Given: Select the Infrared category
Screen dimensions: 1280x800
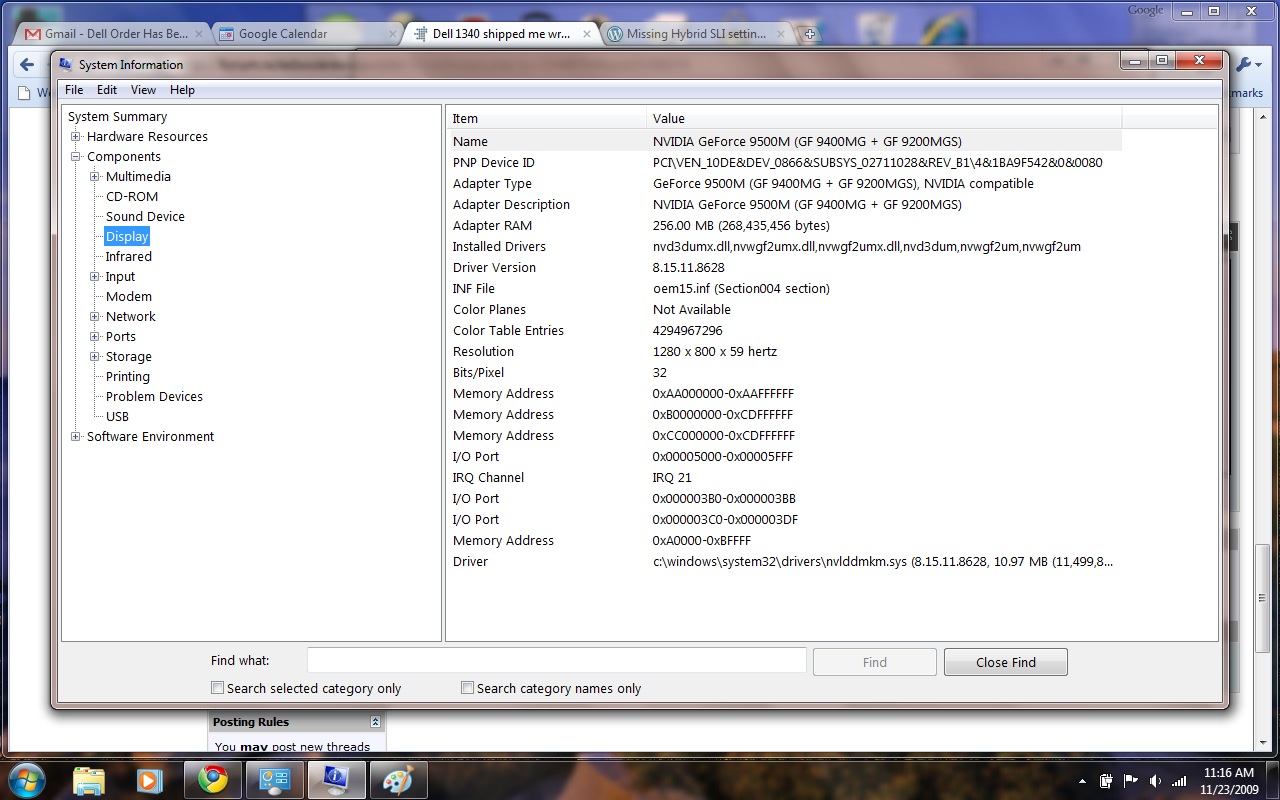Looking at the screenshot, I should (129, 256).
